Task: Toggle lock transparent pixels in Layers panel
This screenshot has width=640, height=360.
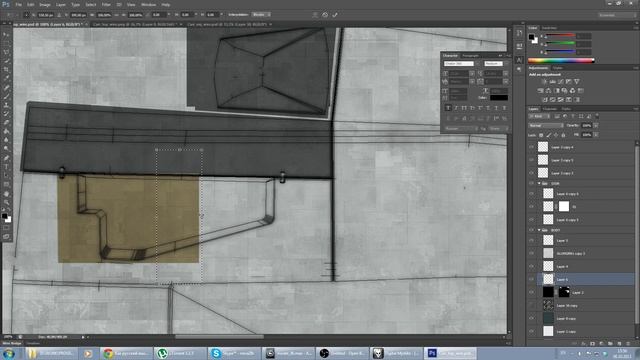Action: (541, 135)
